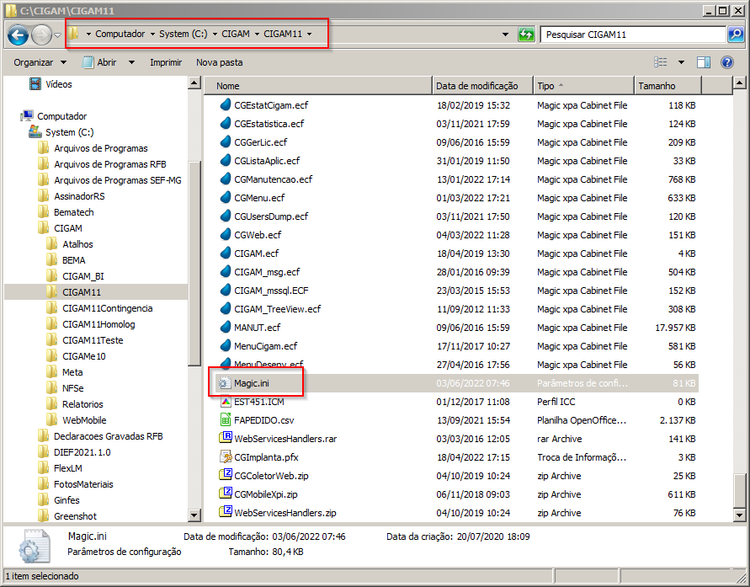The width and height of the screenshot is (750, 587).
Task: Expand the arrow after CIGAM11 breadcrumb
Action: (x=309, y=34)
